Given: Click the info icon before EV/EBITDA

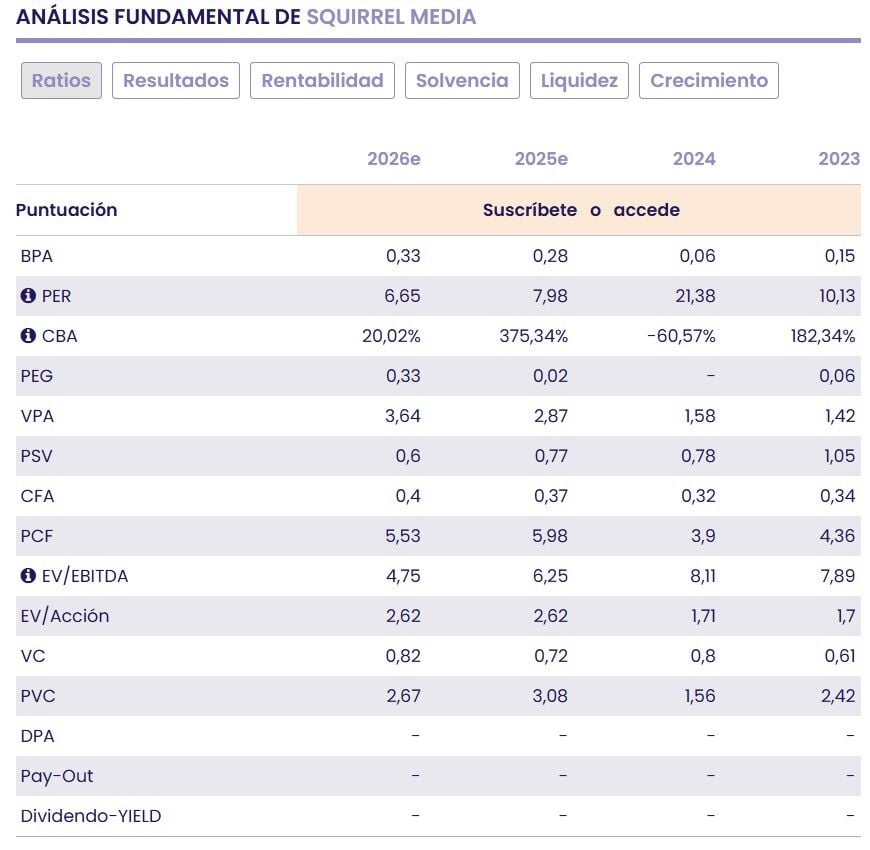Looking at the screenshot, I should click(28, 576).
